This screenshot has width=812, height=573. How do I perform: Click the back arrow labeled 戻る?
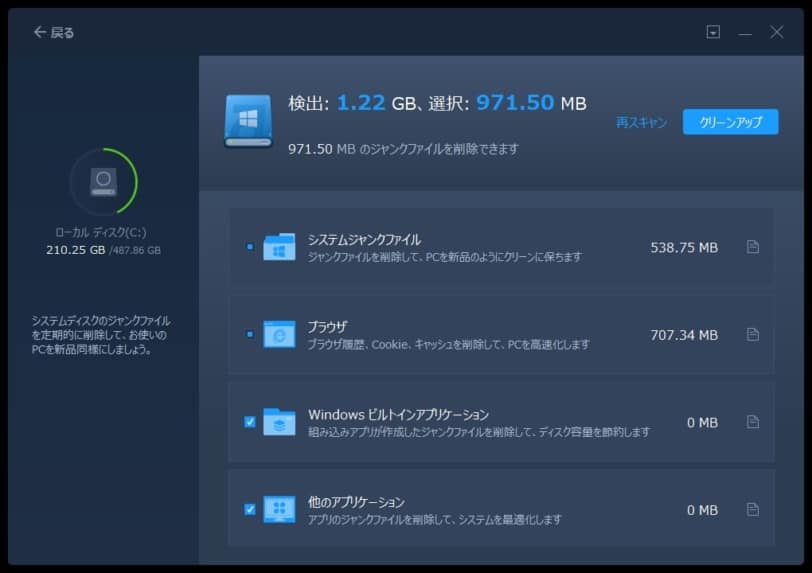(54, 32)
